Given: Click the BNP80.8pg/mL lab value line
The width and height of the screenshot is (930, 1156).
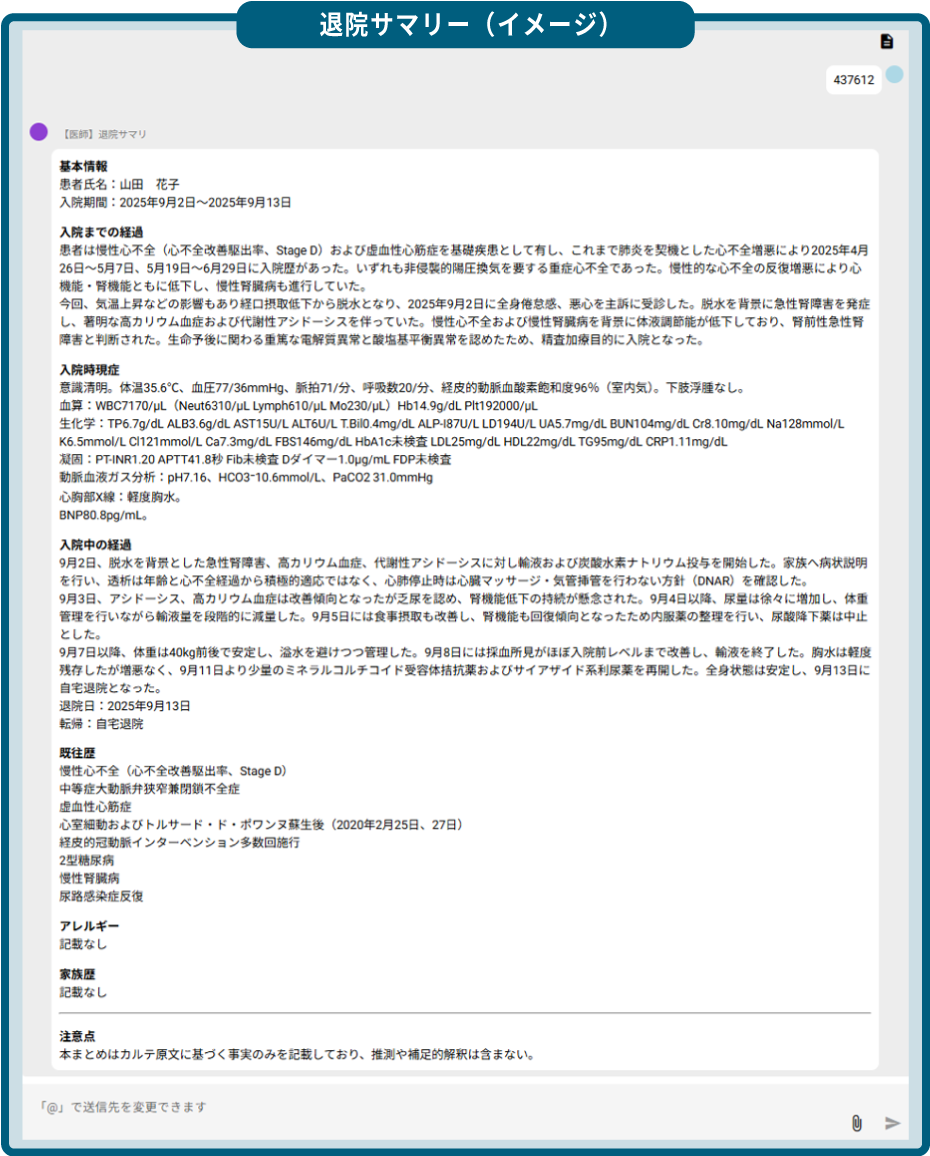Looking at the screenshot, I should click(x=104, y=515).
